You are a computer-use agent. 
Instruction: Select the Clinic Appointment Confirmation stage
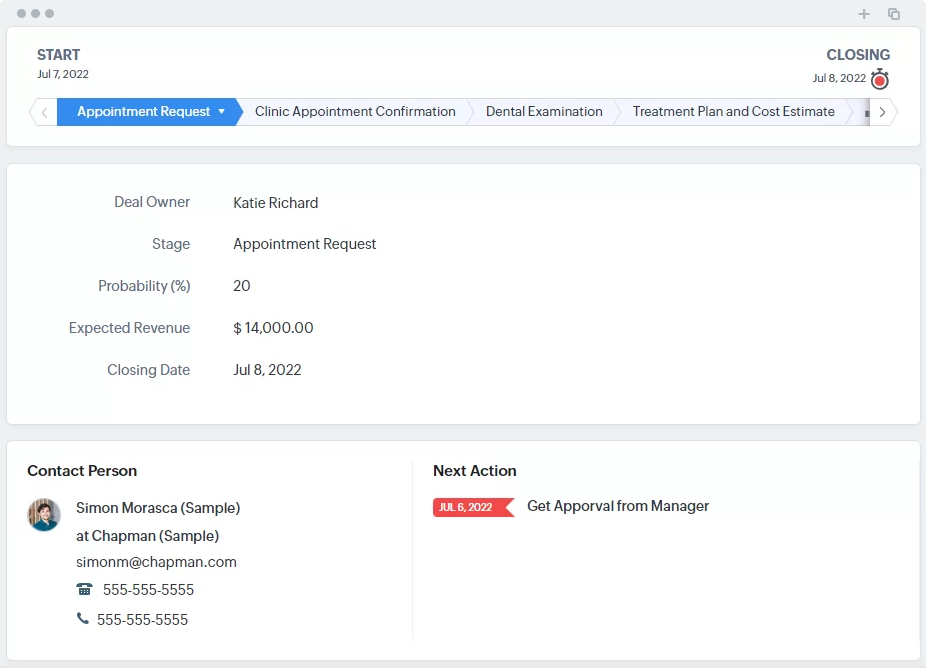pos(355,112)
